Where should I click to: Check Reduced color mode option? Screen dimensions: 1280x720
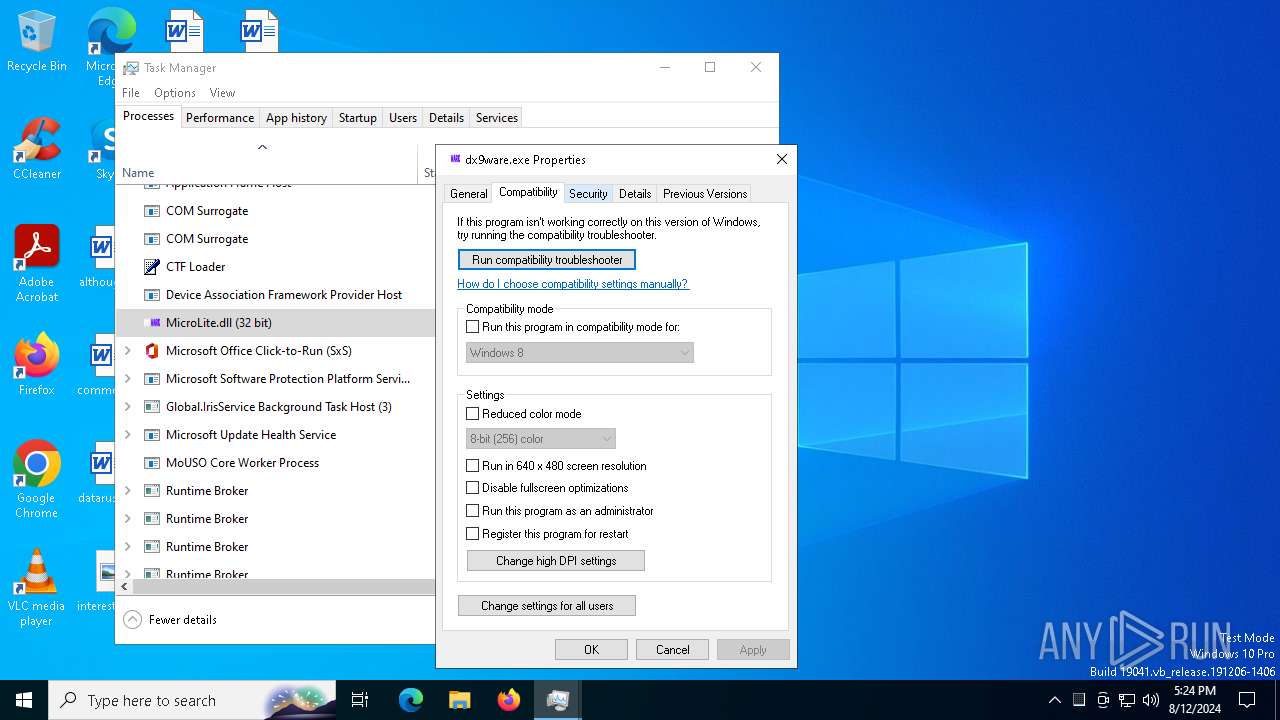pyautogui.click(x=473, y=414)
